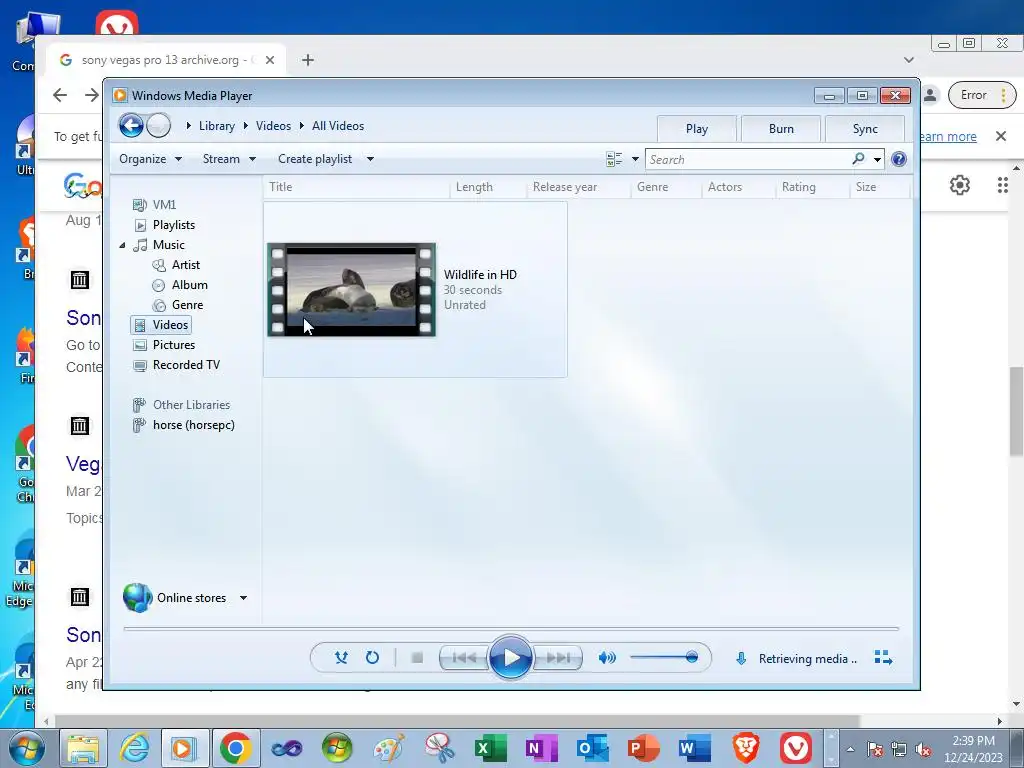The width and height of the screenshot is (1024, 768).
Task: Click the Retrieving media status download icon
Action: (741, 658)
